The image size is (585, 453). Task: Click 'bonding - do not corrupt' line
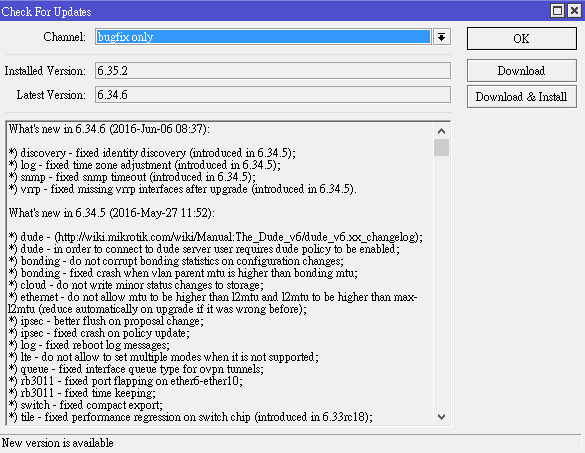[x=176, y=261]
